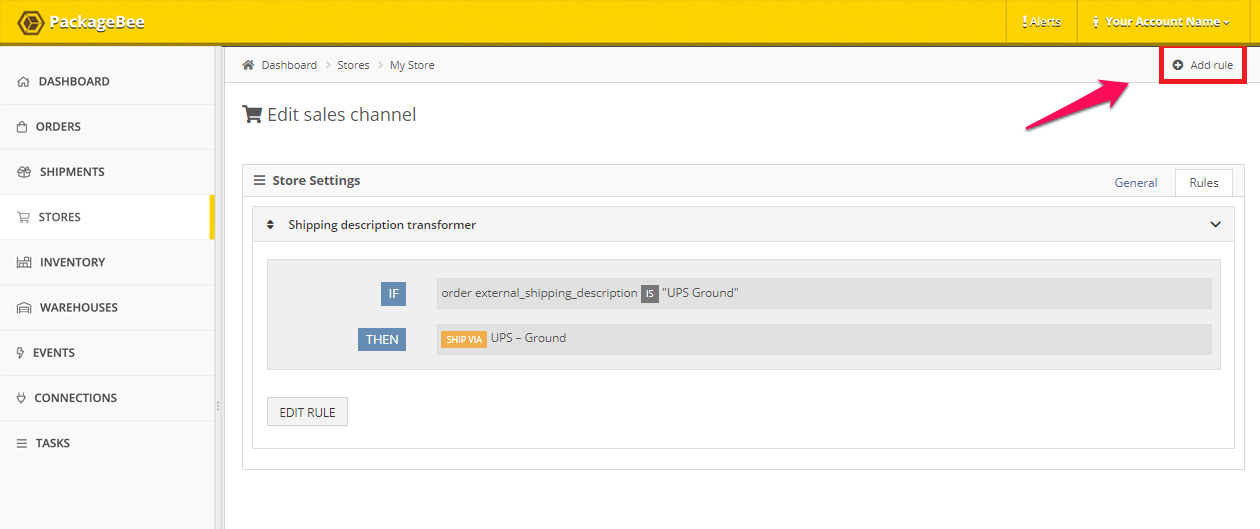Switch to the General tab

(x=1136, y=182)
